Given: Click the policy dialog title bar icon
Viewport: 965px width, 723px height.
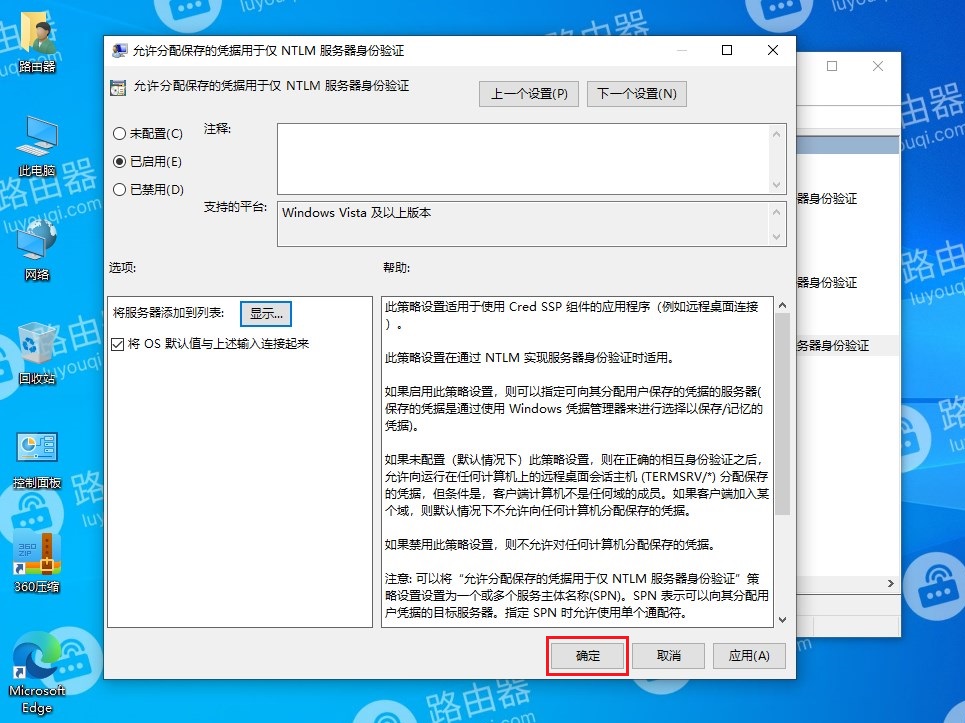Looking at the screenshot, I should pos(119,50).
